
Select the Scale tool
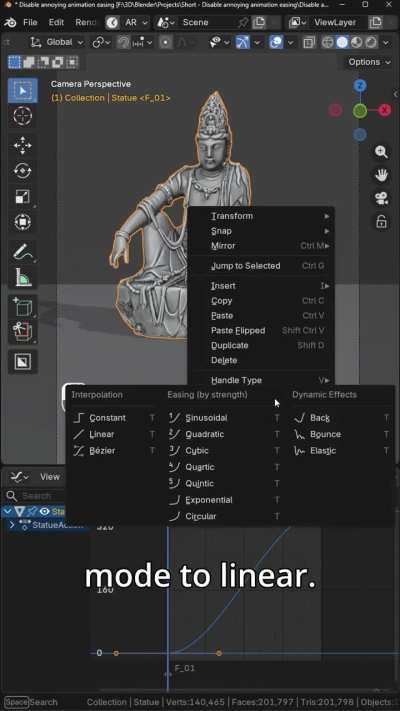[22, 196]
